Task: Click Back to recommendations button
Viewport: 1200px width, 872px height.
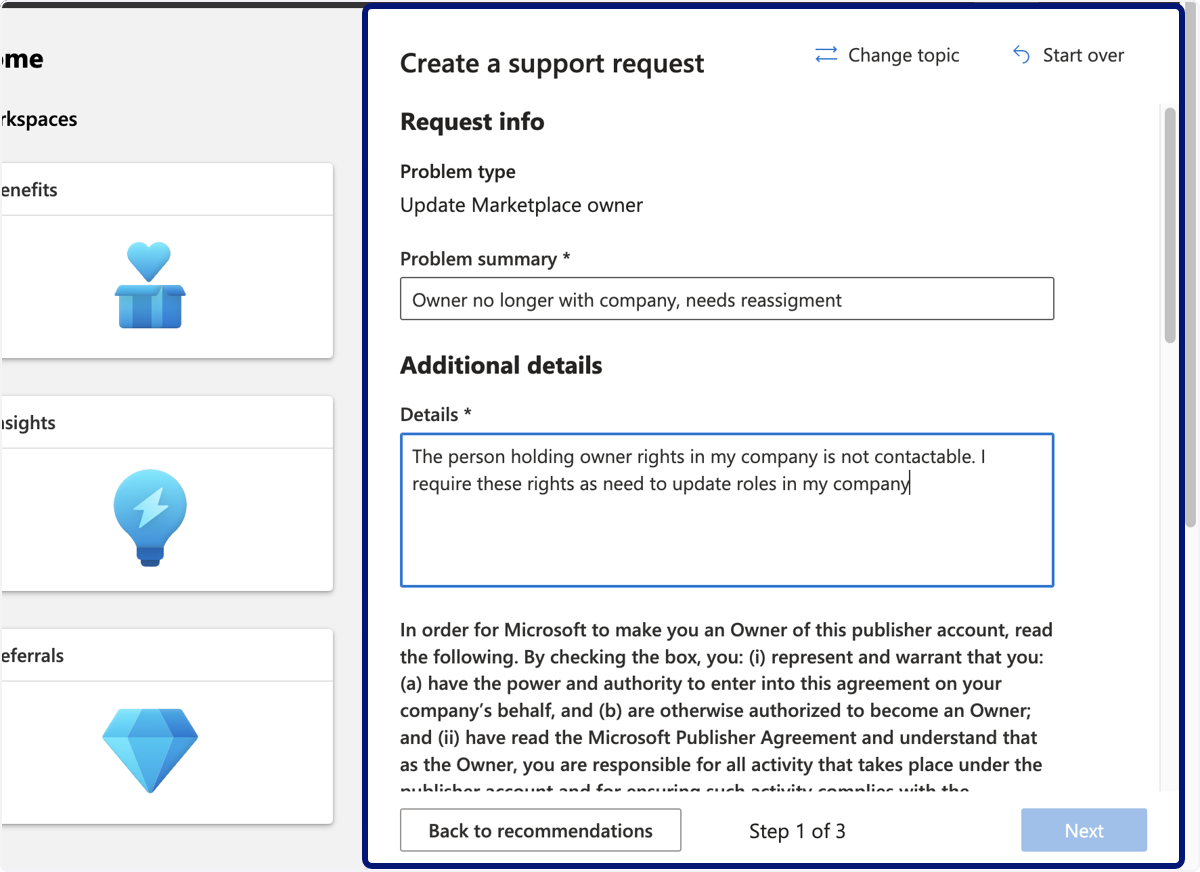Action: (541, 831)
